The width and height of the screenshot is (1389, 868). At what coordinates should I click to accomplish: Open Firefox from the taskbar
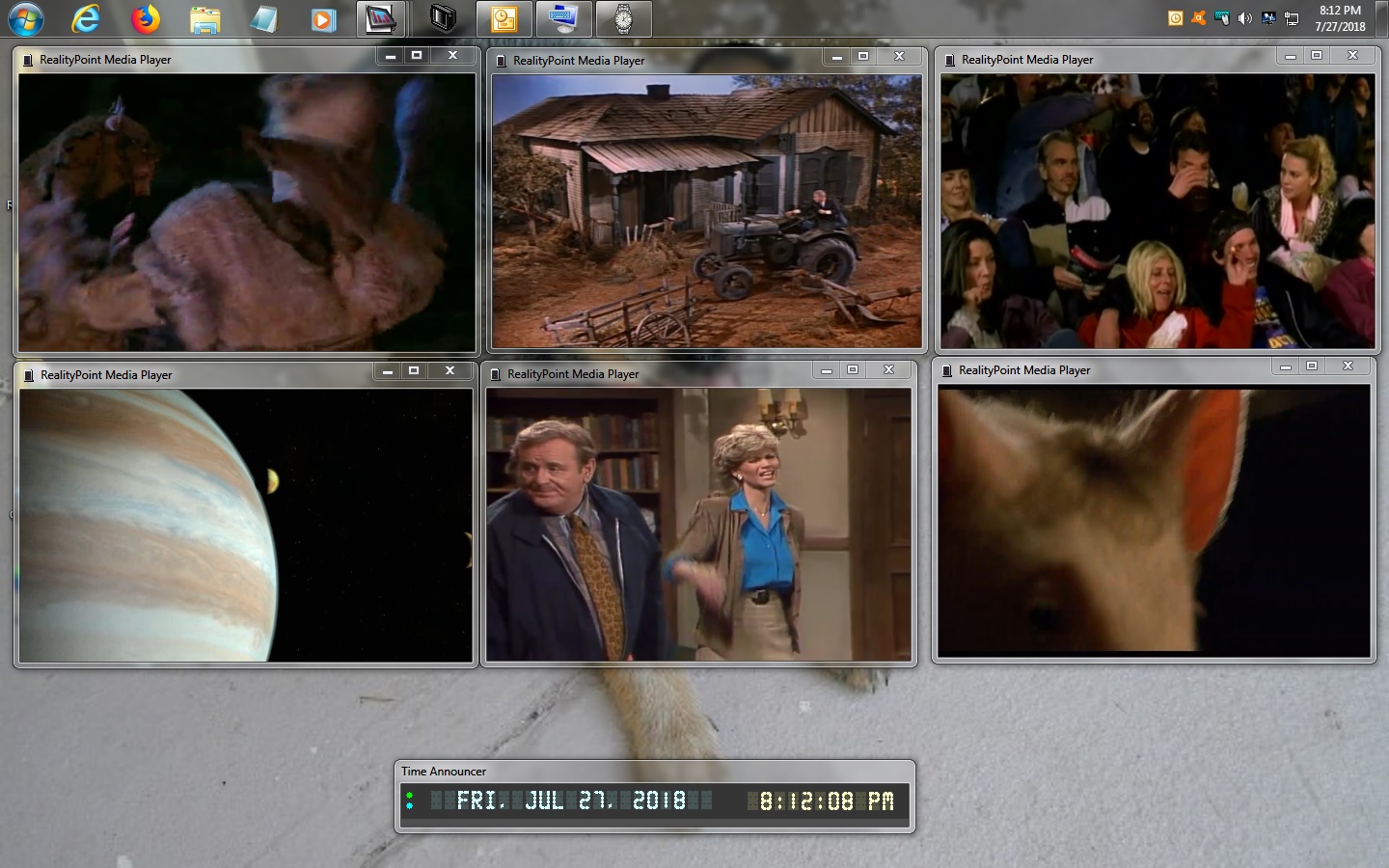point(146,19)
